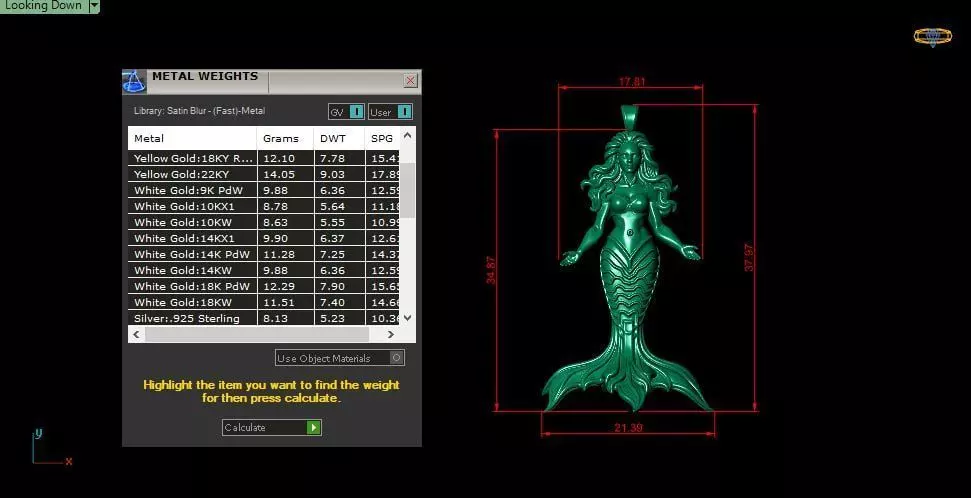
Task: Click the horizontal scrollbar thumb
Action: tap(256, 334)
